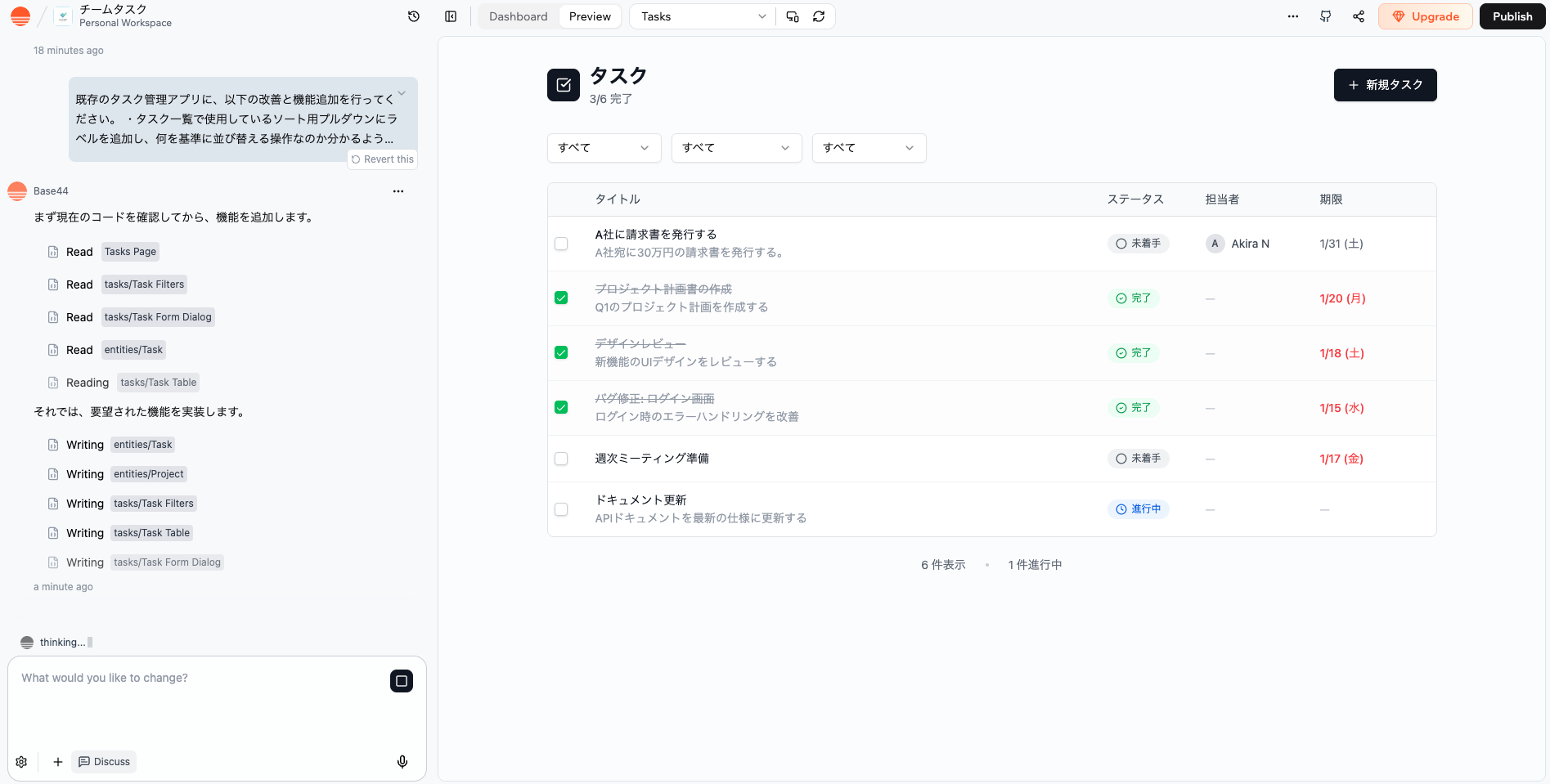Uncheck the デザインレビュー task checkbox
This screenshot has height=784, width=1550.
(x=561, y=352)
